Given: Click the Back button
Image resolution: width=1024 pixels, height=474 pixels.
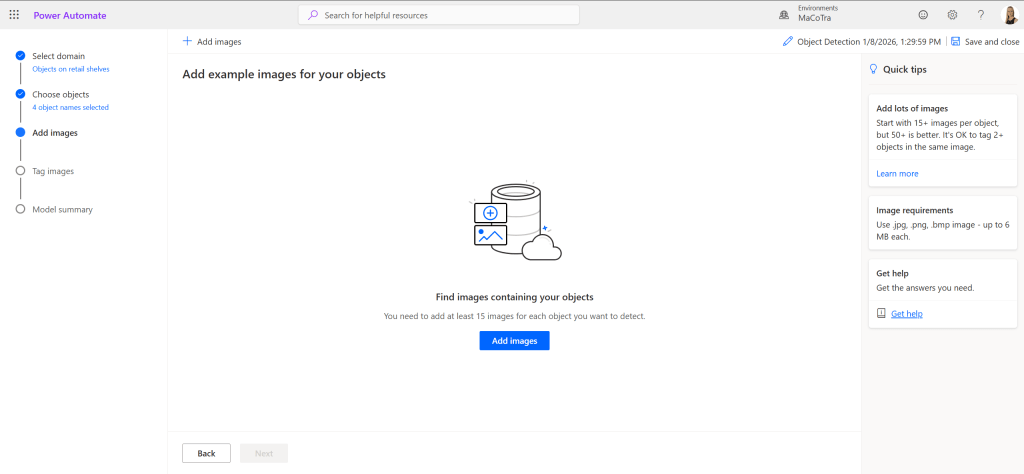Looking at the screenshot, I should [x=206, y=453].
